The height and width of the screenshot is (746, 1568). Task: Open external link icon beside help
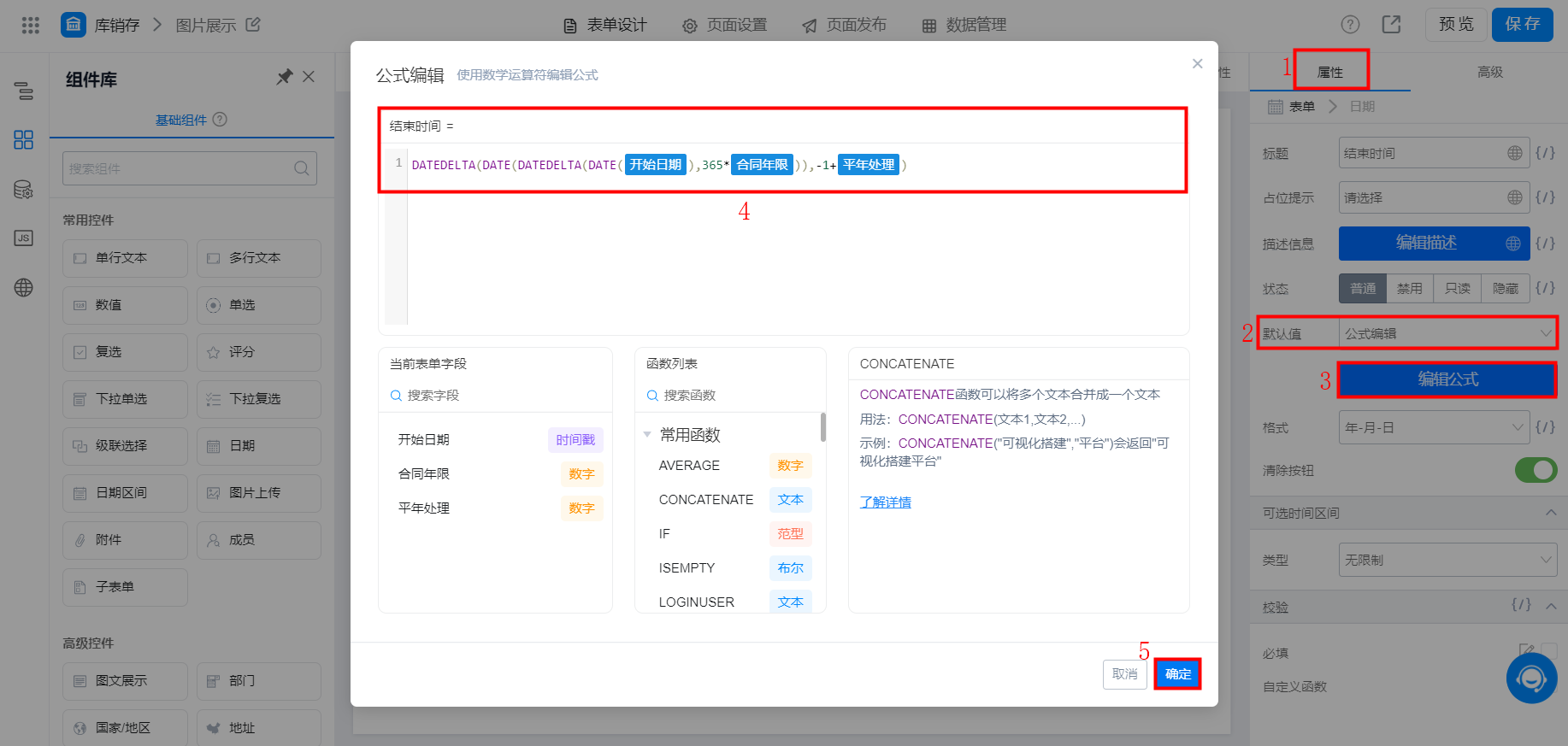(x=1391, y=25)
